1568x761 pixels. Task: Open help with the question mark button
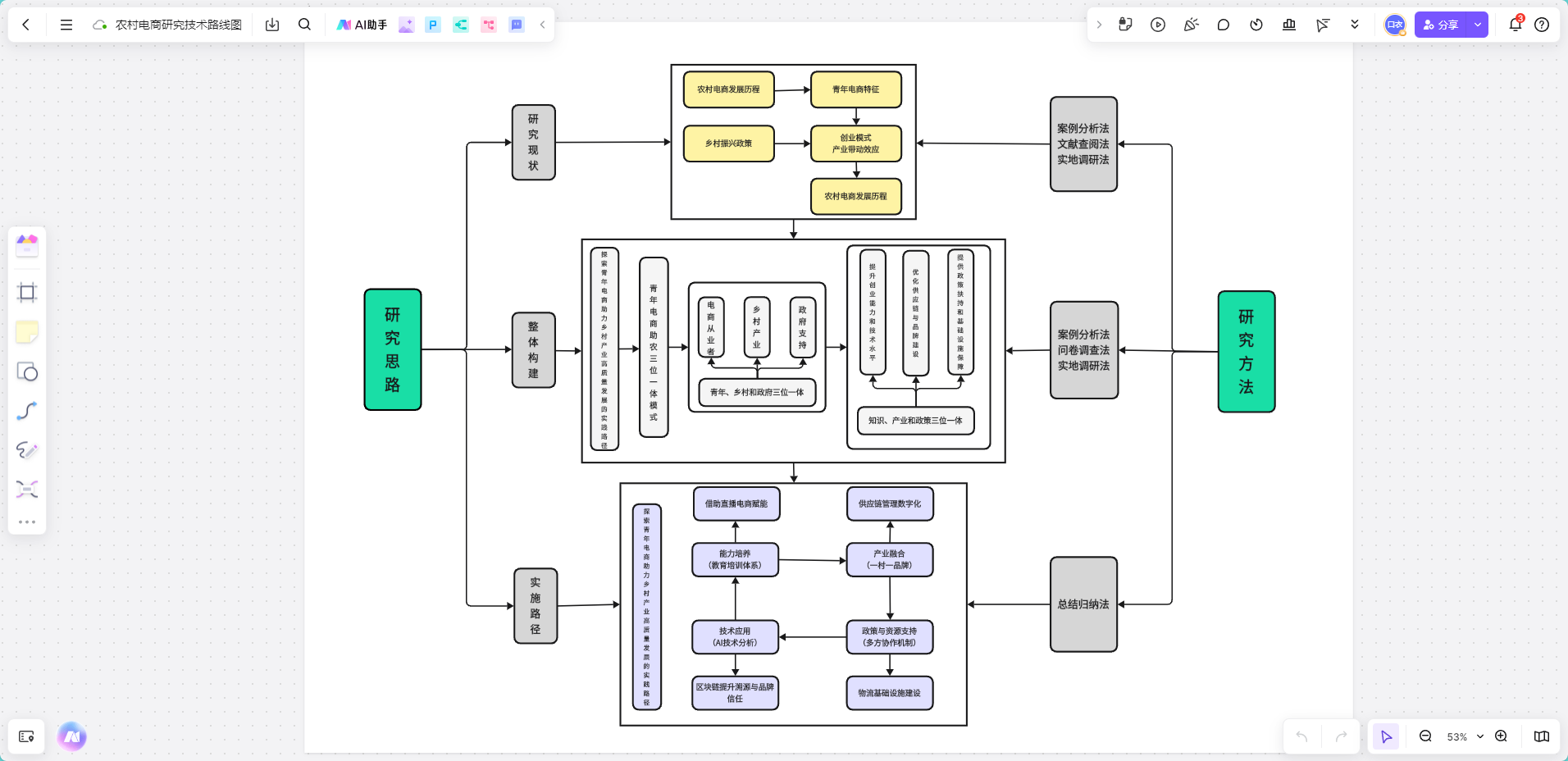[x=1544, y=25]
